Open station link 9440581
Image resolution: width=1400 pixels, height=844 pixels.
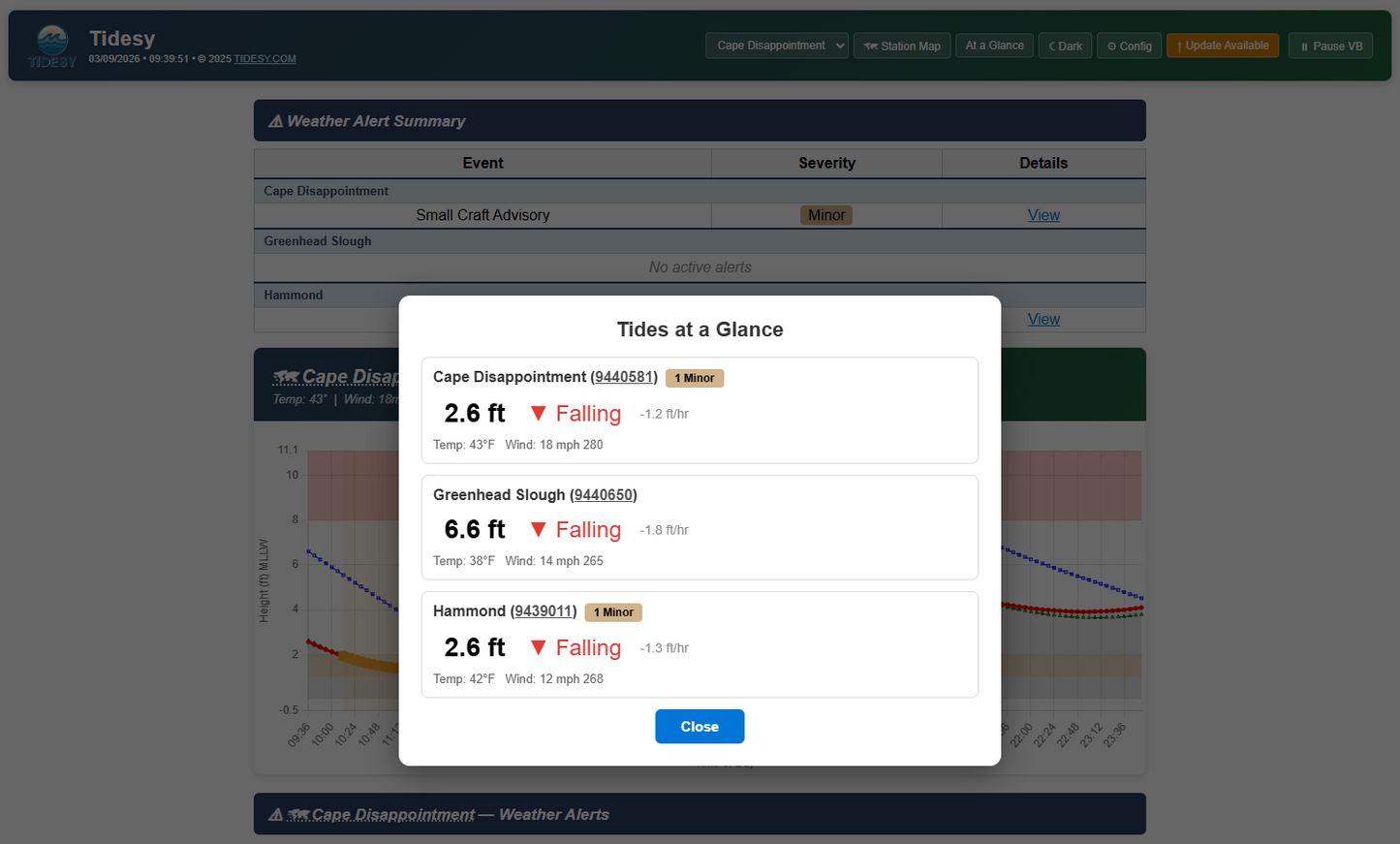coord(624,377)
